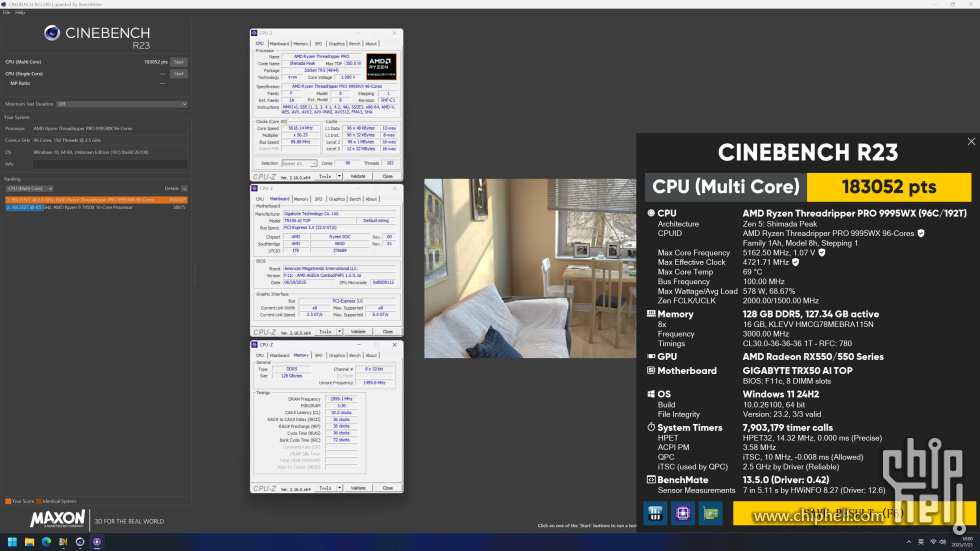Click Close button in bottom CPU-Z window
980x551 pixels.
[388, 488]
